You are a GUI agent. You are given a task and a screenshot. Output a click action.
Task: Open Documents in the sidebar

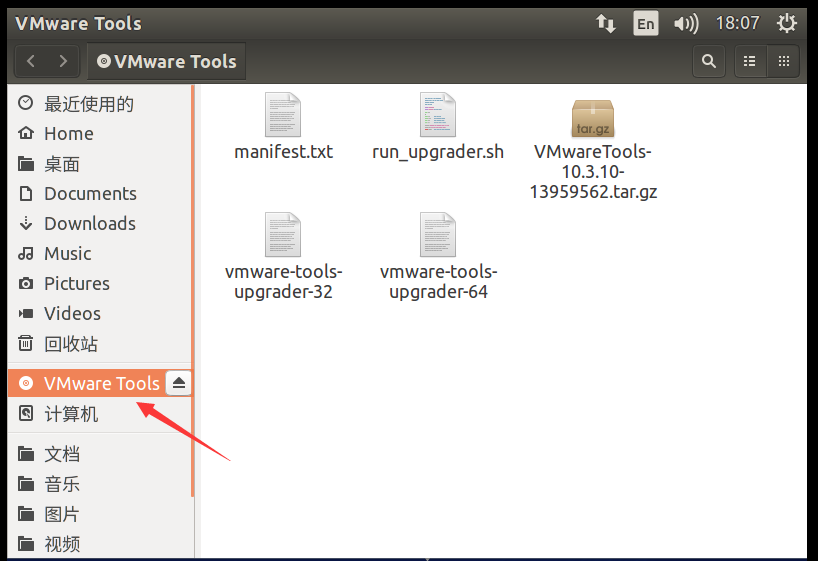click(100, 194)
